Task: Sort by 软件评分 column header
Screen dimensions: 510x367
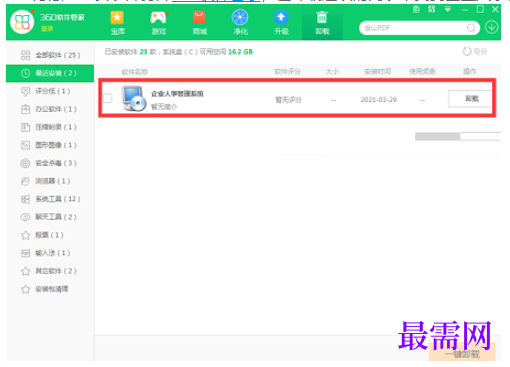Action: pos(287,72)
